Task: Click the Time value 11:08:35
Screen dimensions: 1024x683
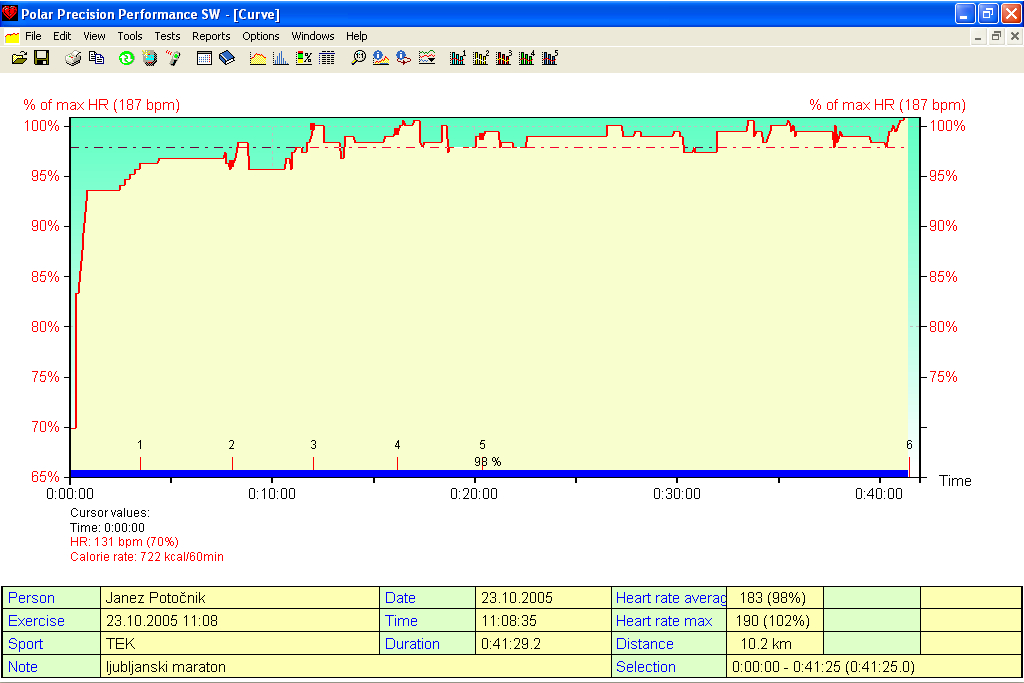Action: (x=543, y=621)
